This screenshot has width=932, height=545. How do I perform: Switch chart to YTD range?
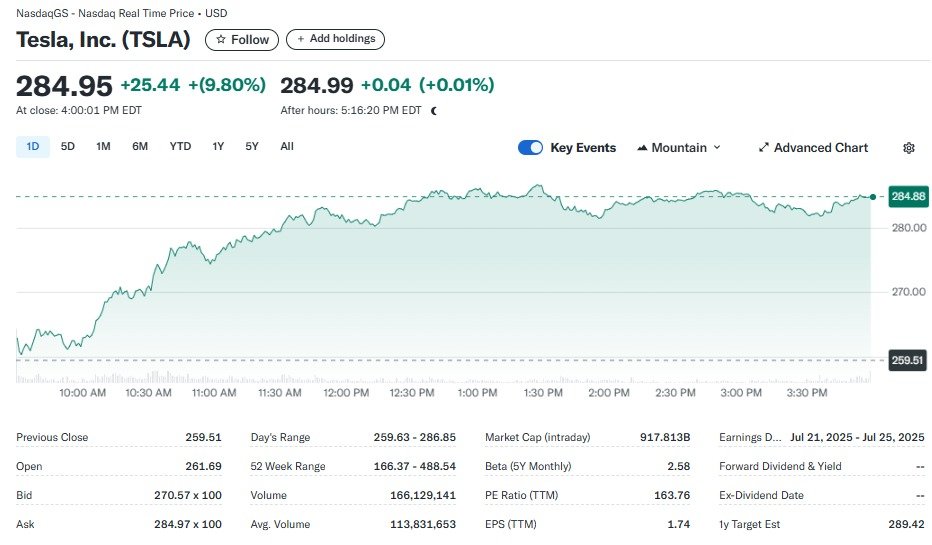coord(180,147)
